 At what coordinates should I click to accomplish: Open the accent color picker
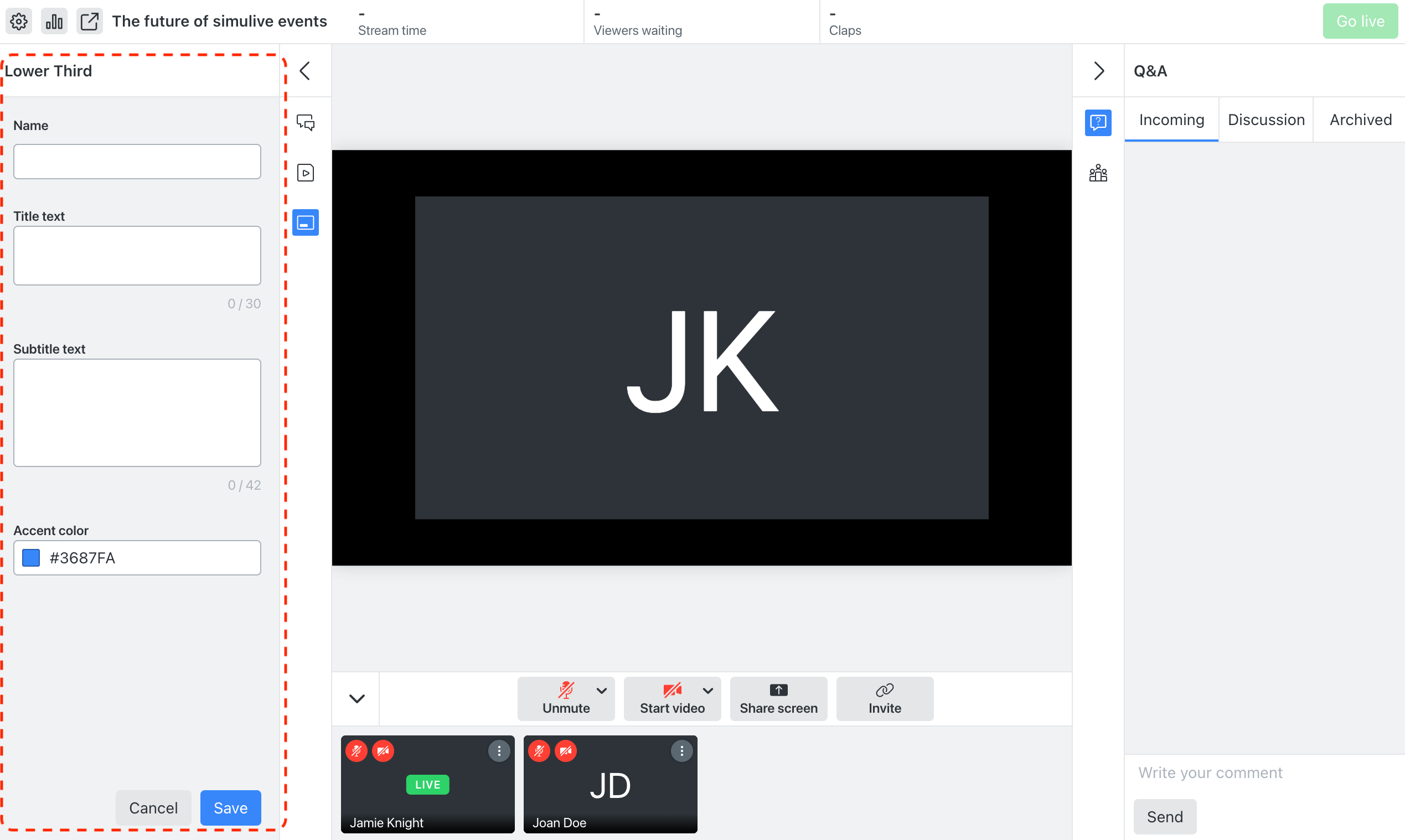point(30,558)
